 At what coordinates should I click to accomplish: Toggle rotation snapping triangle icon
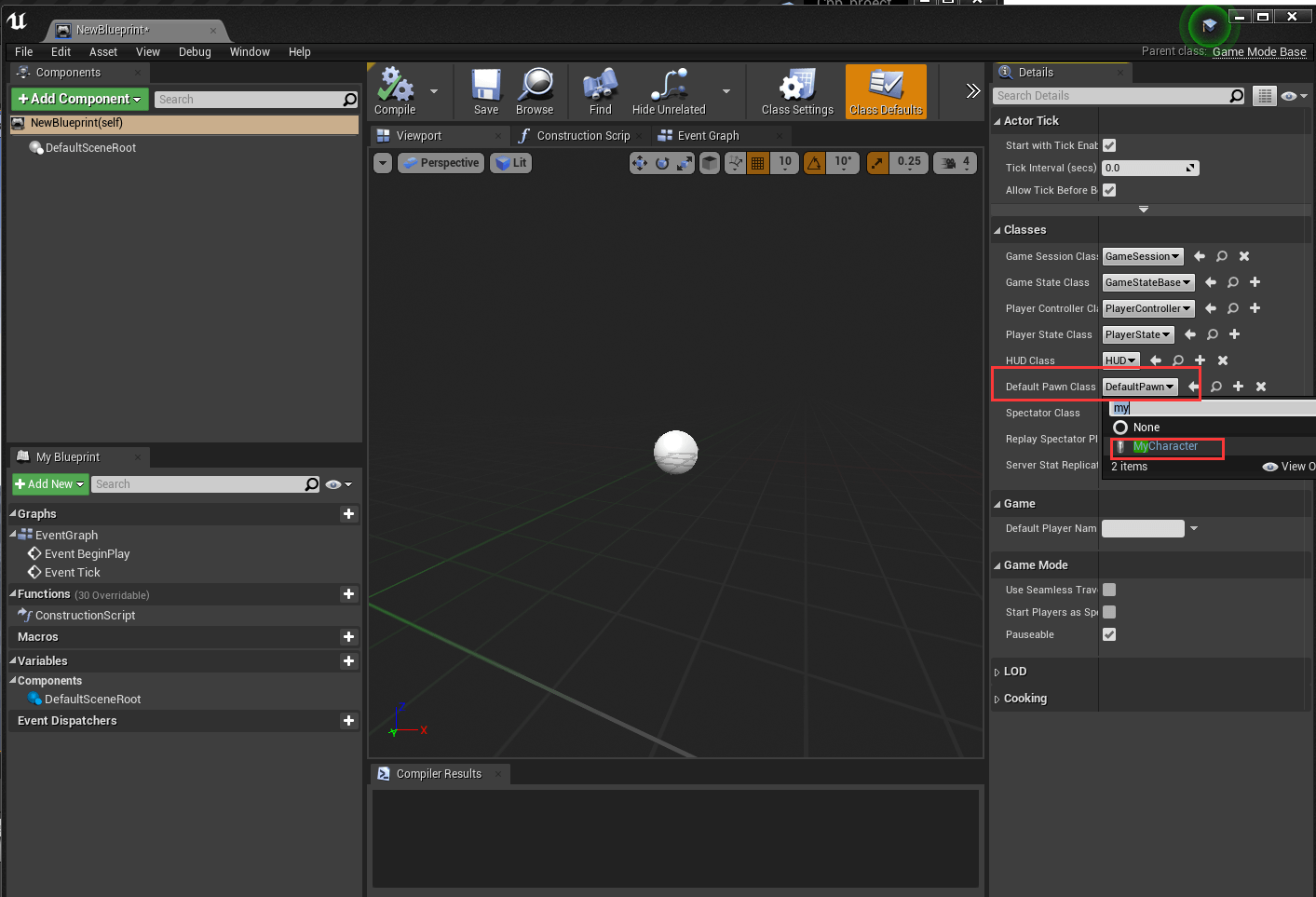(815, 163)
